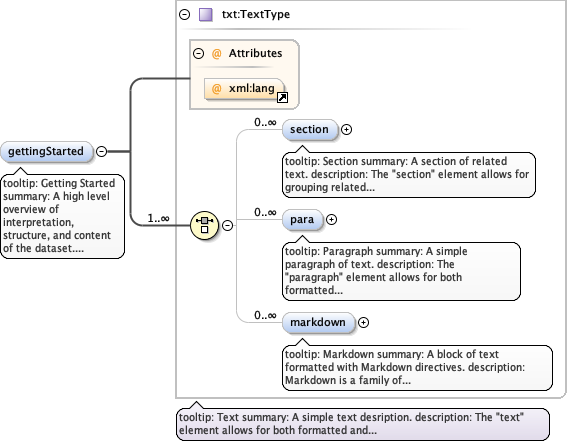Select the xml:lang attribute box
The height and width of the screenshot is (444, 568).
pos(244,89)
